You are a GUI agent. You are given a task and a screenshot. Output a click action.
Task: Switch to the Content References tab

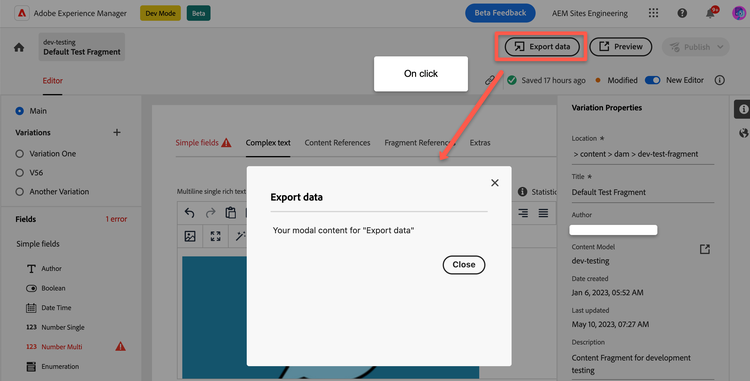click(x=337, y=142)
